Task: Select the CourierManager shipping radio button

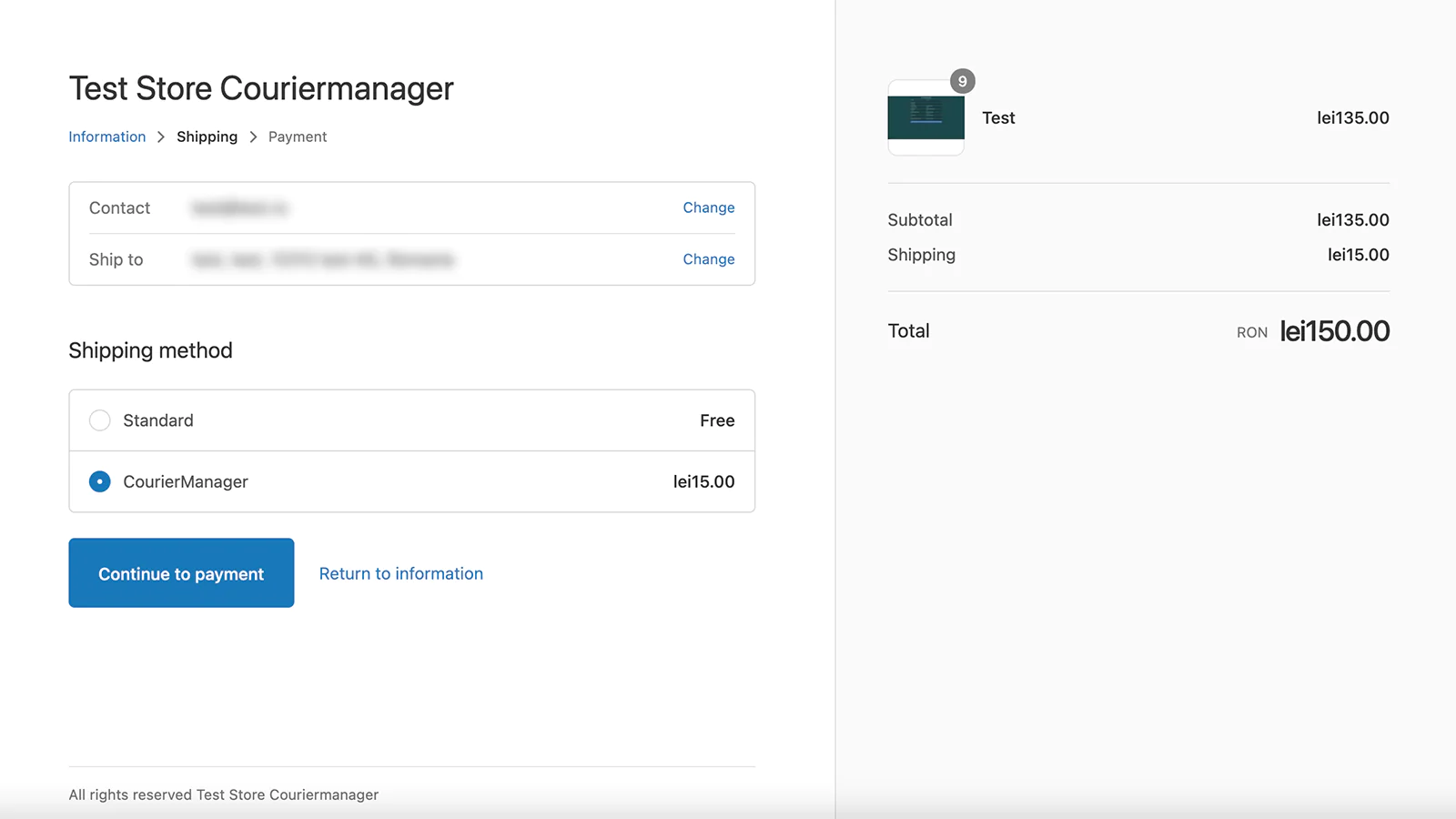Action: point(100,481)
